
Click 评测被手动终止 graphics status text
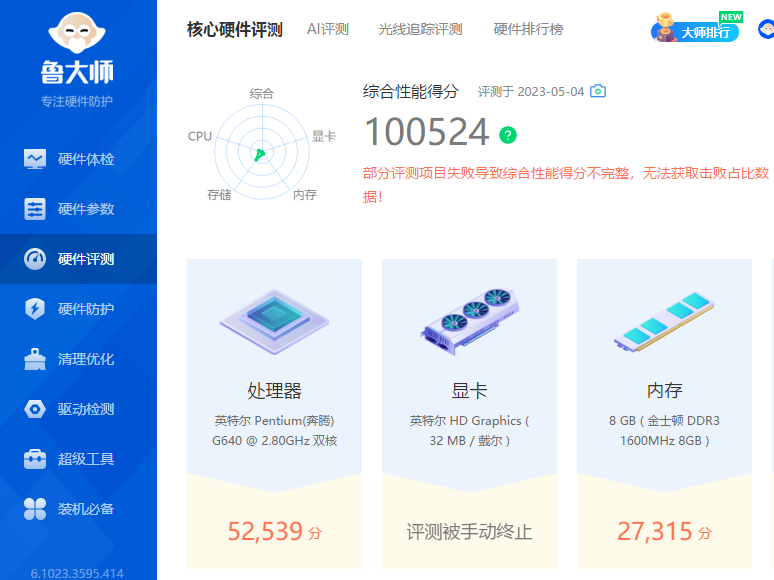click(469, 532)
